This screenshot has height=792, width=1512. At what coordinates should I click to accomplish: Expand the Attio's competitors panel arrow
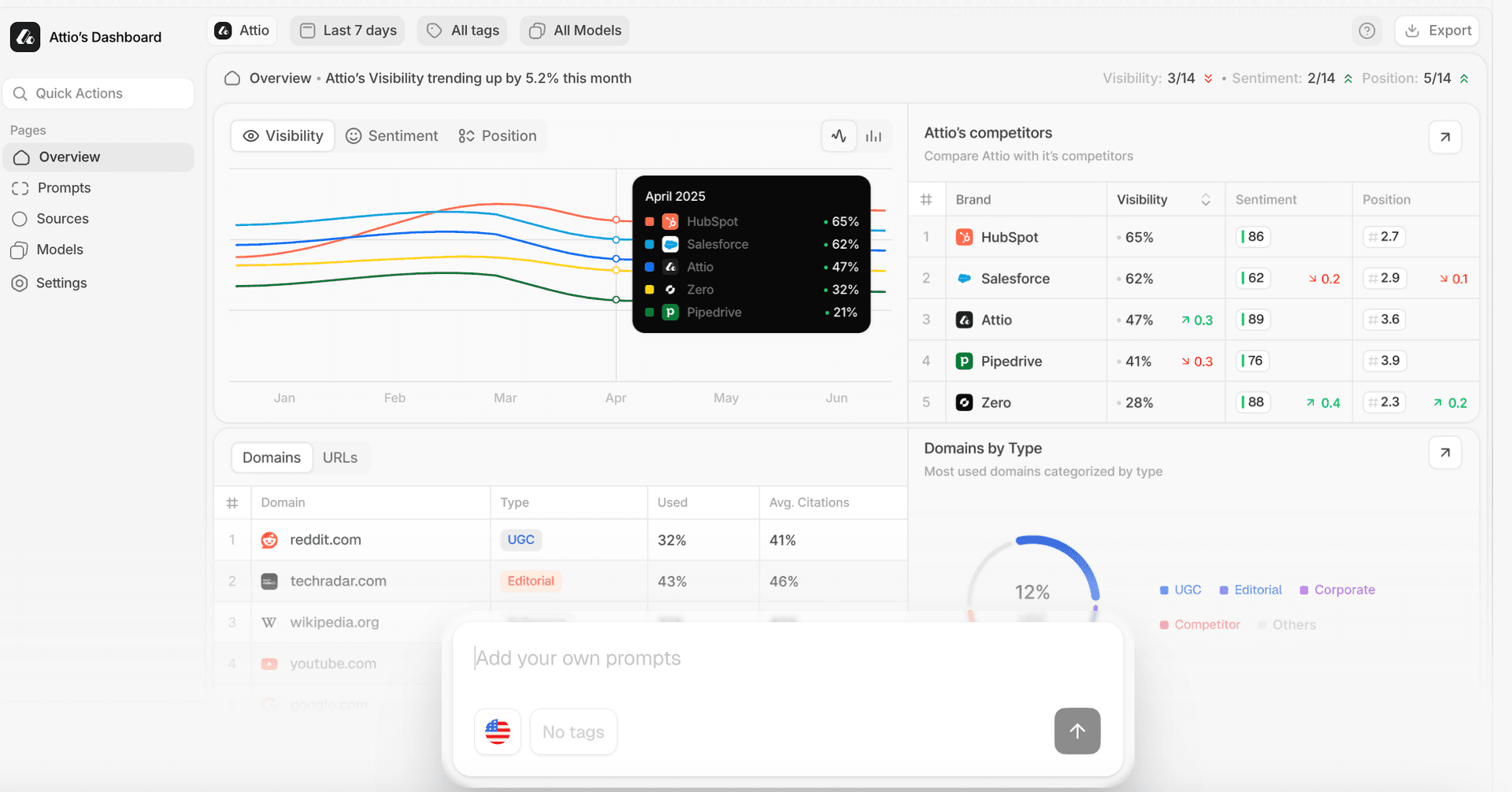pyautogui.click(x=1445, y=137)
